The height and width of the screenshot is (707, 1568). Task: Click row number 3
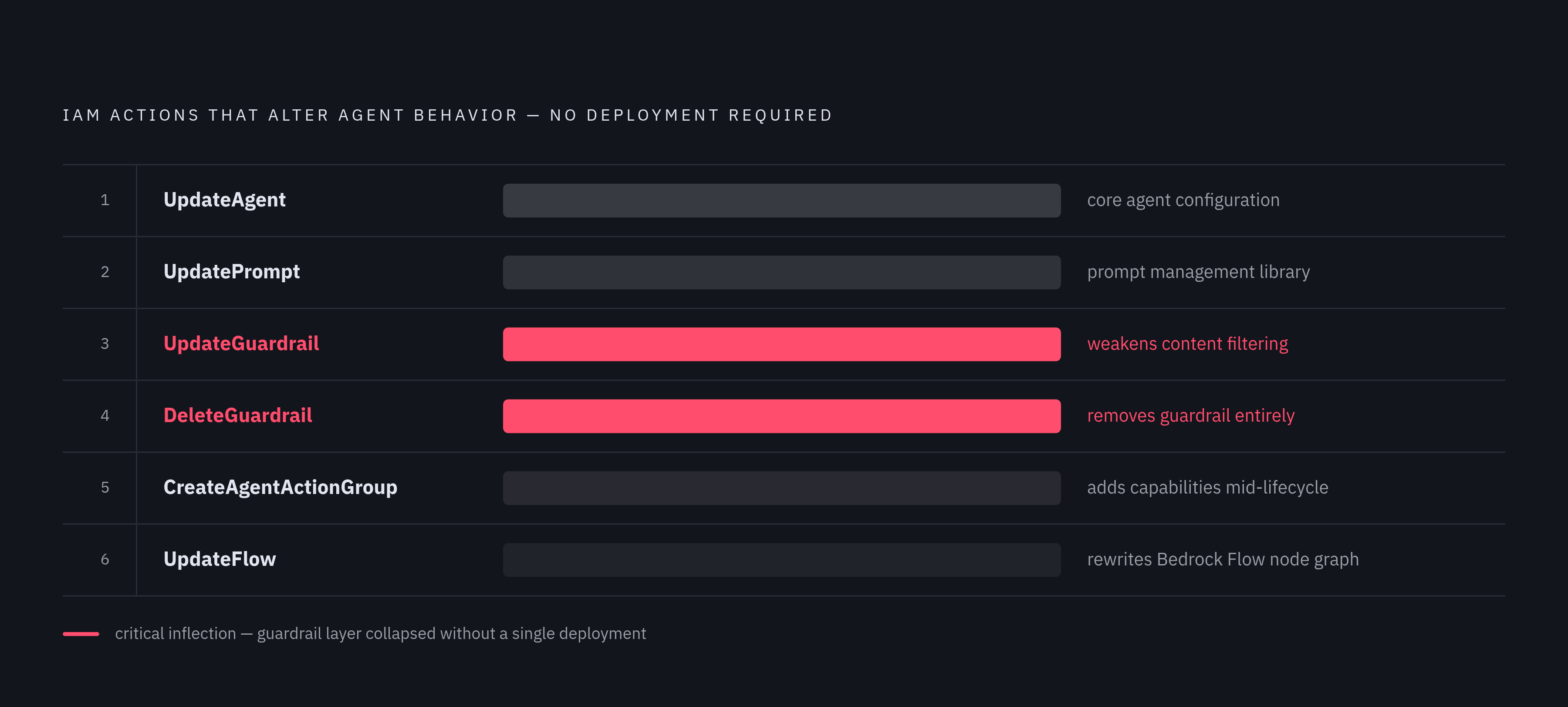click(x=105, y=343)
